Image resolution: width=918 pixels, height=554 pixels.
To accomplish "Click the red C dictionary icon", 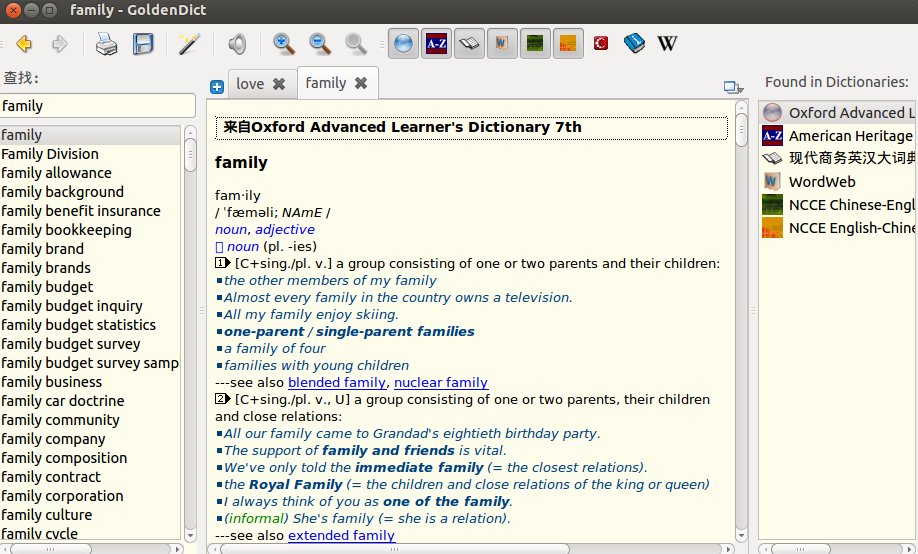I will click(x=601, y=43).
